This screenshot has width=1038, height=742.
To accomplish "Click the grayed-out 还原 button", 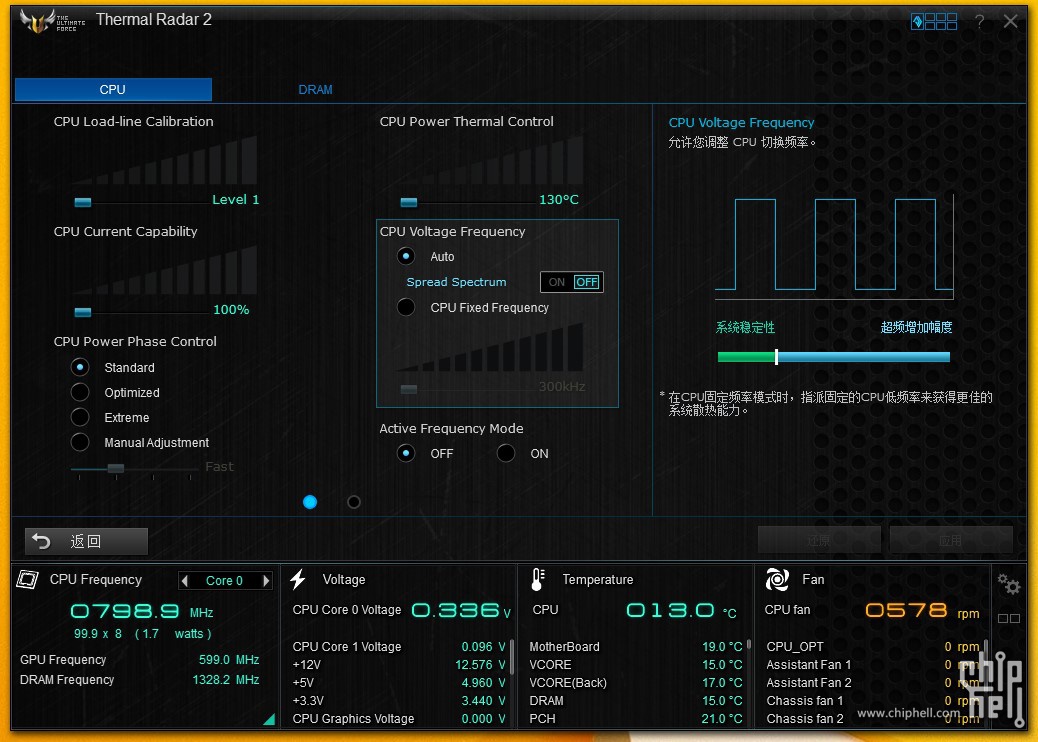I will click(x=819, y=540).
